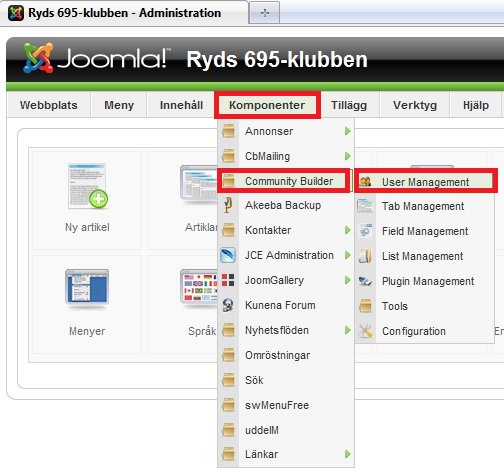Select the Ryds 695-klubben Administration browser tab
504x476 pixels.
pyautogui.click(x=124, y=13)
